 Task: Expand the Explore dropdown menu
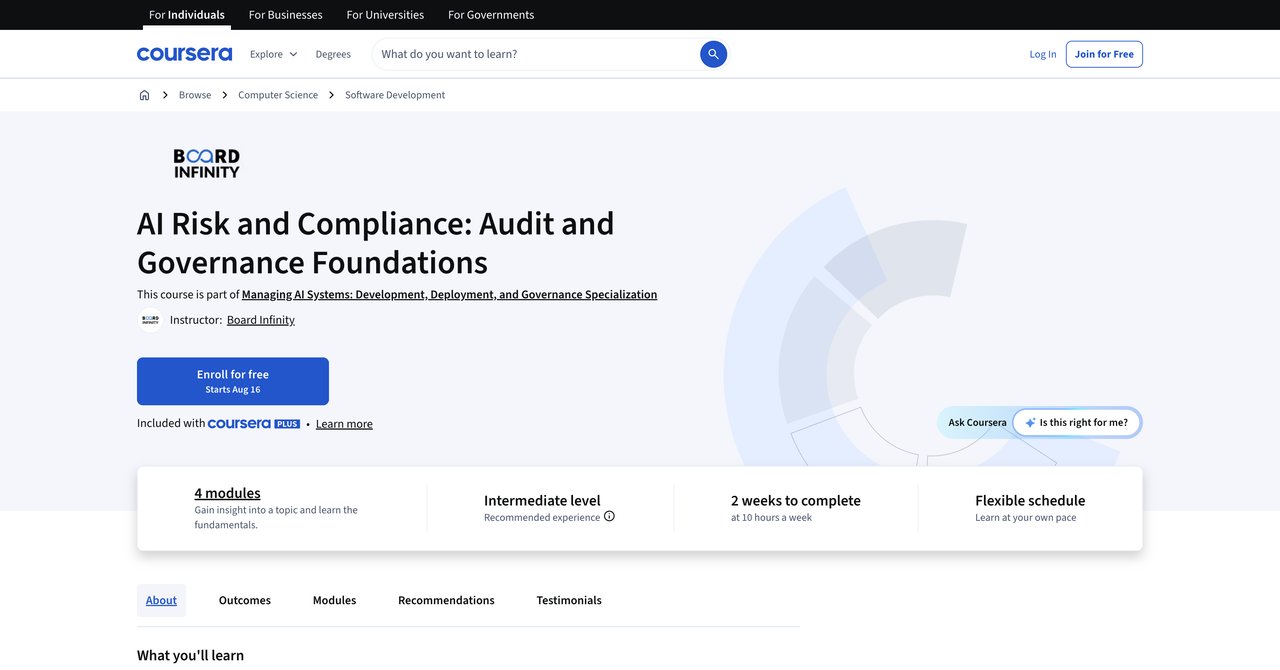pyautogui.click(x=274, y=54)
